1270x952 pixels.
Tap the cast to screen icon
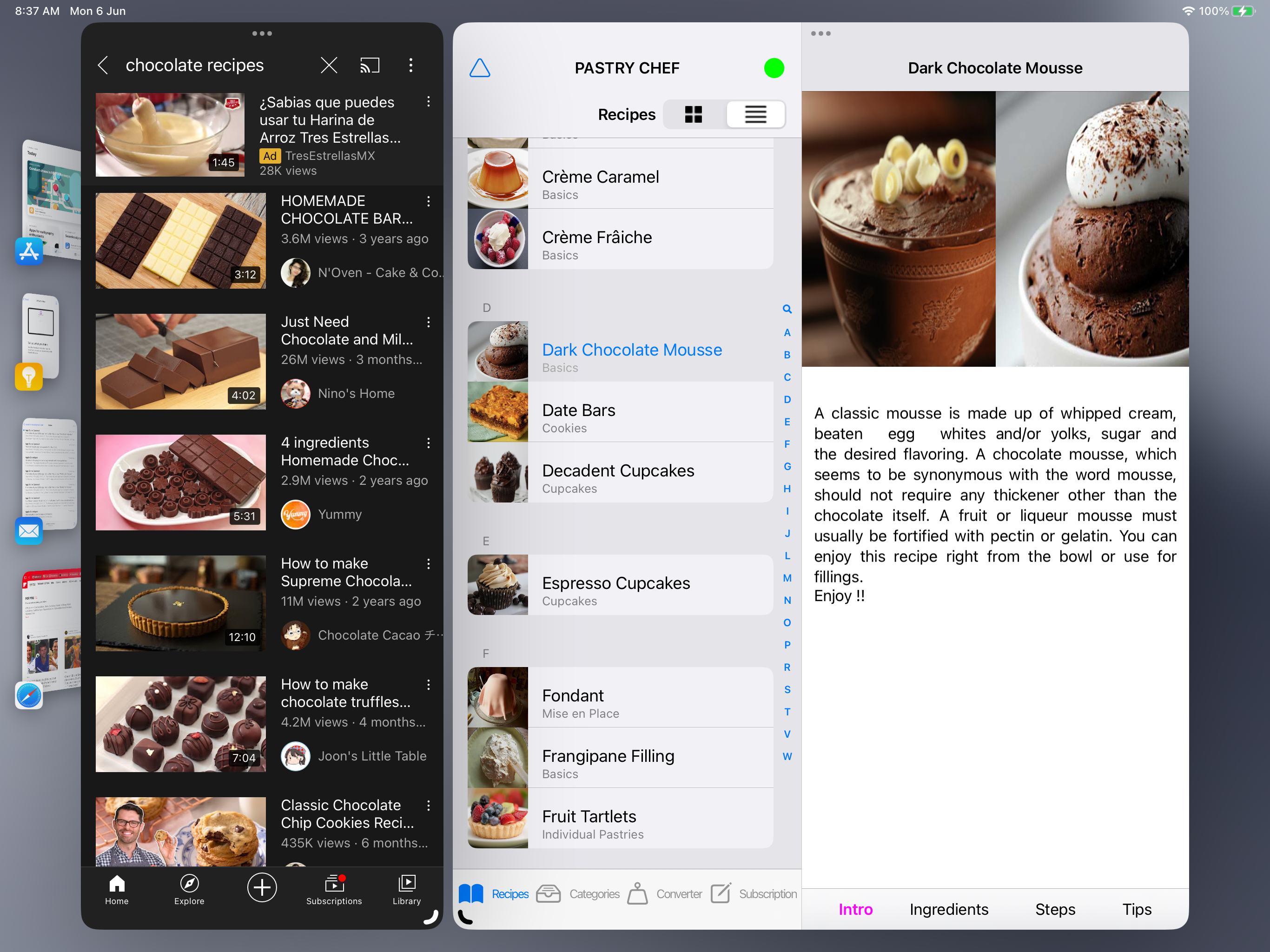pos(370,66)
